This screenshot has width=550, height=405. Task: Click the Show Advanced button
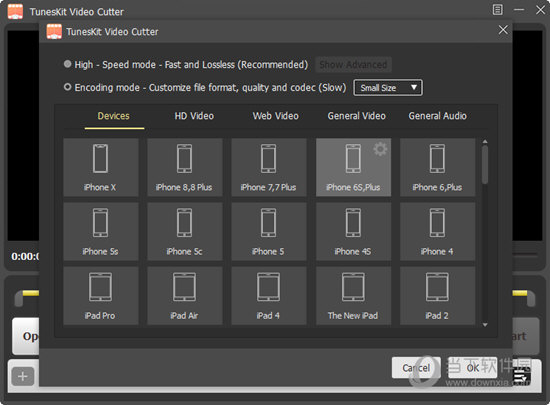tap(353, 65)
